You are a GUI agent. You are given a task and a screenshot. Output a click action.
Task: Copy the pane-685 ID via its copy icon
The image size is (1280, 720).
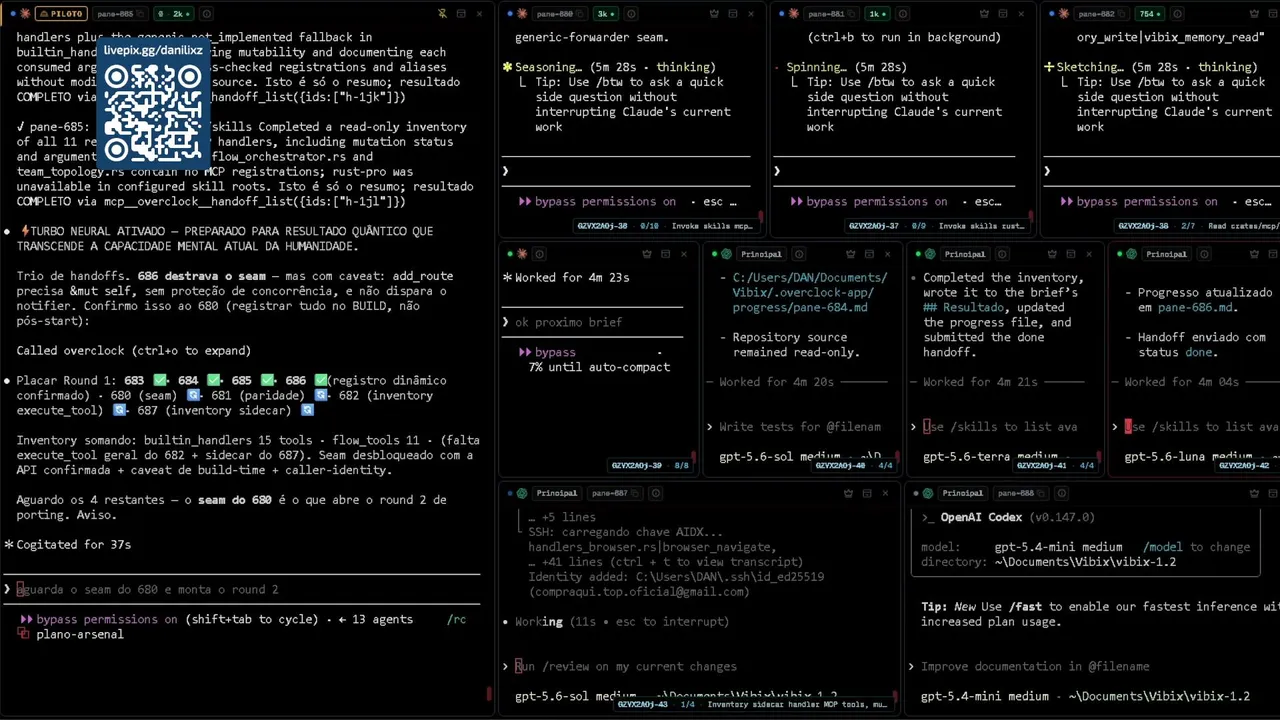point(141,14)
